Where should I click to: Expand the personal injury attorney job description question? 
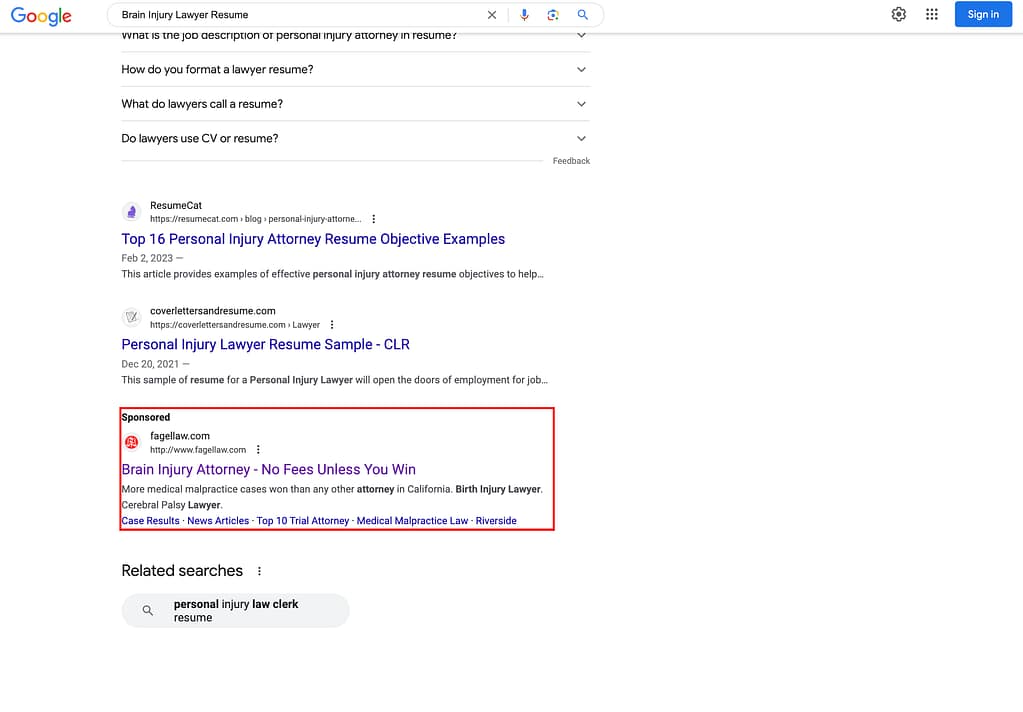point(356,36)
